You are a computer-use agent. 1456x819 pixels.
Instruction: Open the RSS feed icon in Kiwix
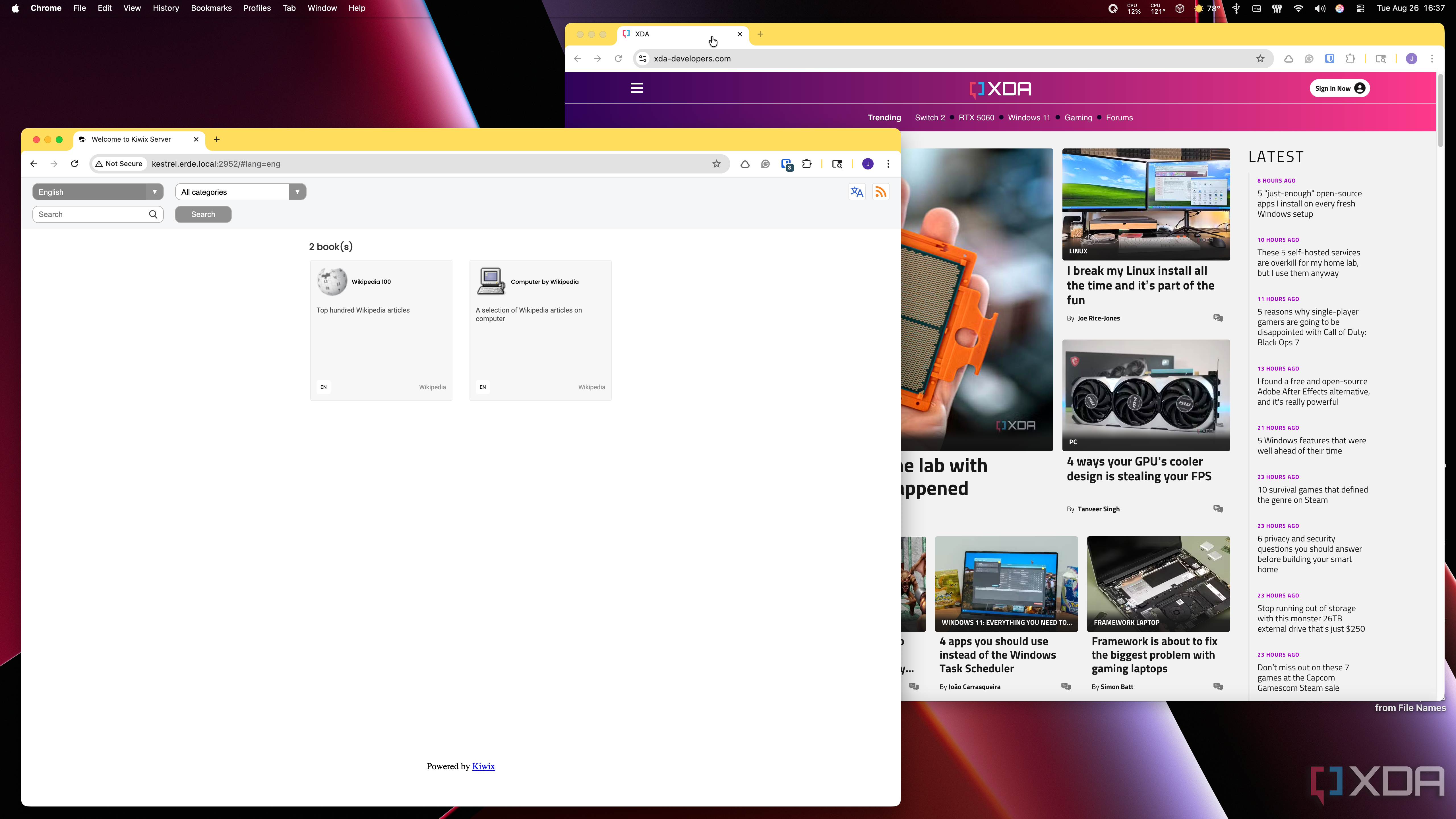click(x=881, y=192)
